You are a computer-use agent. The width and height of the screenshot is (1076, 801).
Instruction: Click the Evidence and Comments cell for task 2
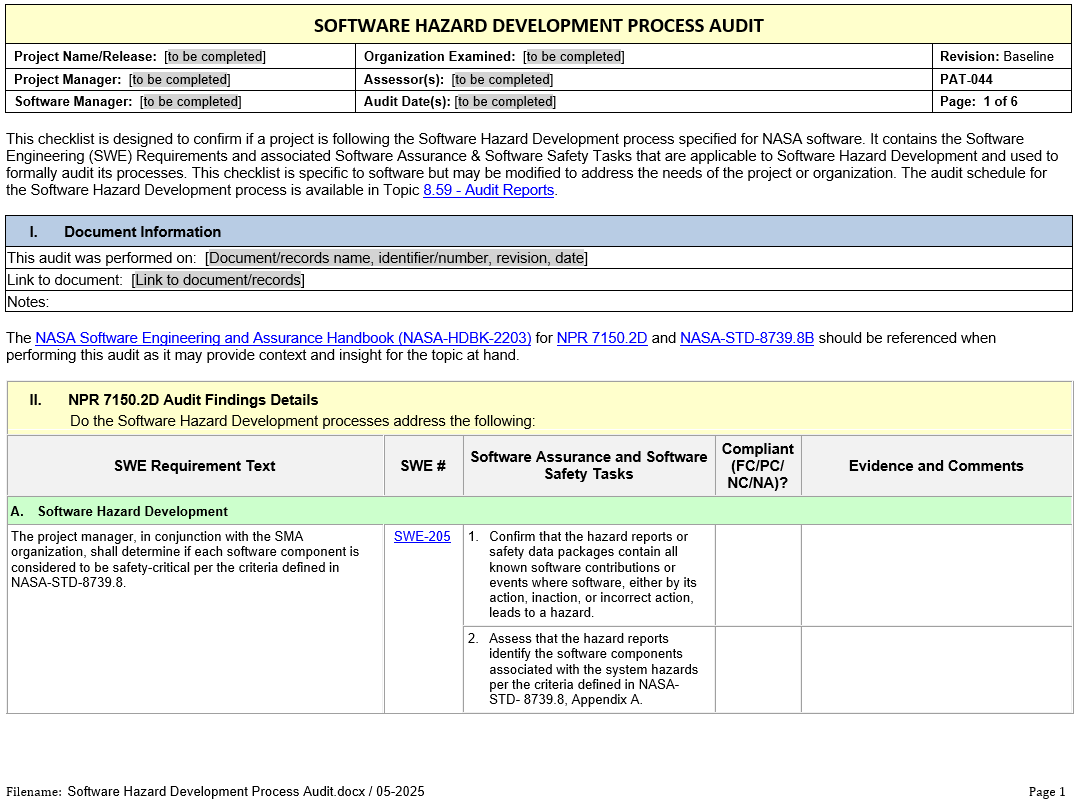[936, 669]
